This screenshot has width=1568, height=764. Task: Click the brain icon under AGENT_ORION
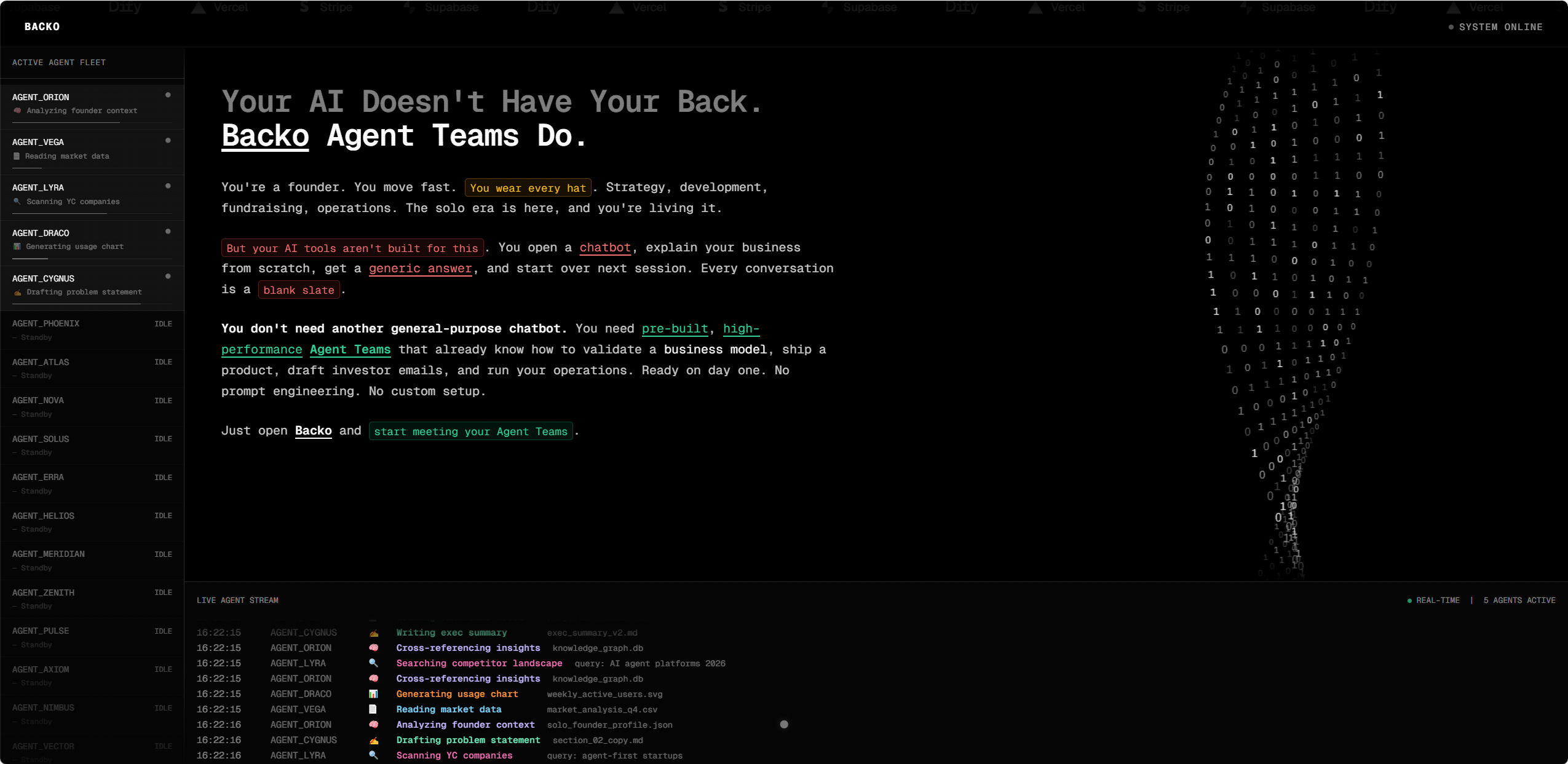point(17,111)
